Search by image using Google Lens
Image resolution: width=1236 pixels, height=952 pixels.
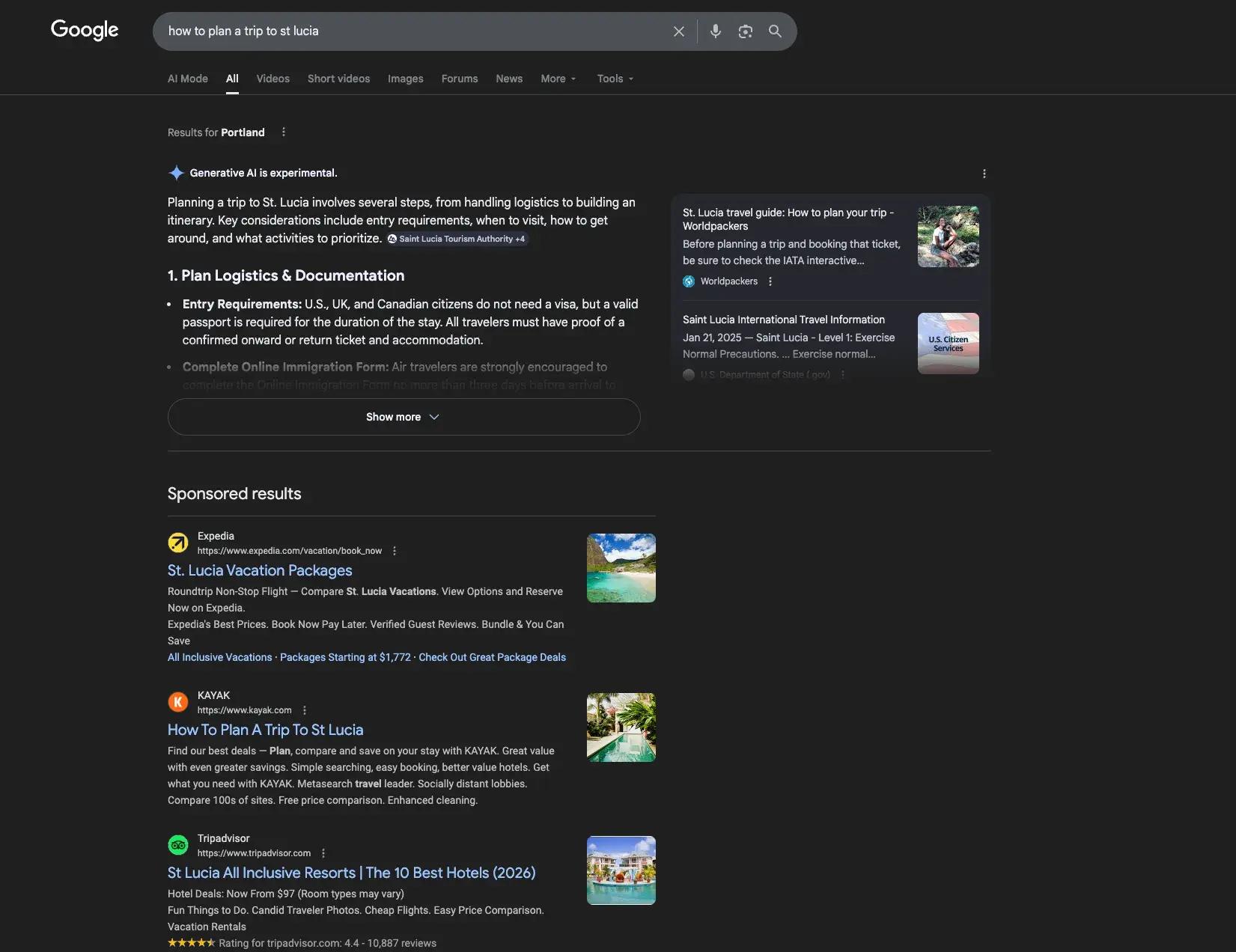click(745, 31)
